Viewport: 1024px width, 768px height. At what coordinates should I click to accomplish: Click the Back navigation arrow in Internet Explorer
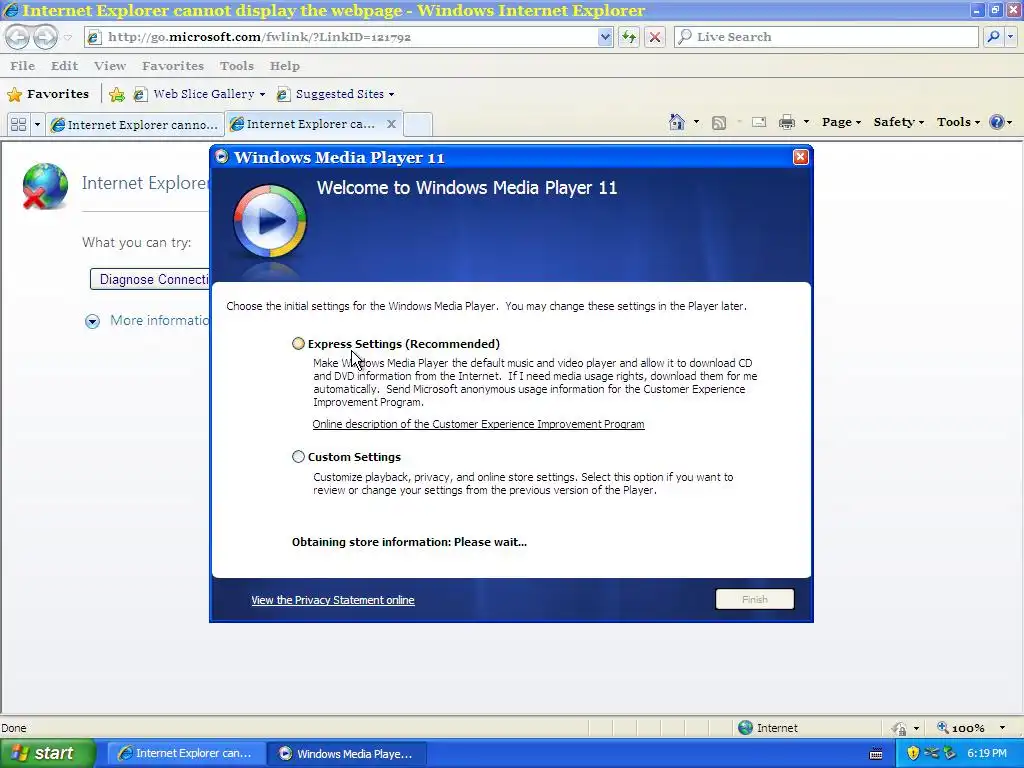pyautogui.click(x=18, y=37)
